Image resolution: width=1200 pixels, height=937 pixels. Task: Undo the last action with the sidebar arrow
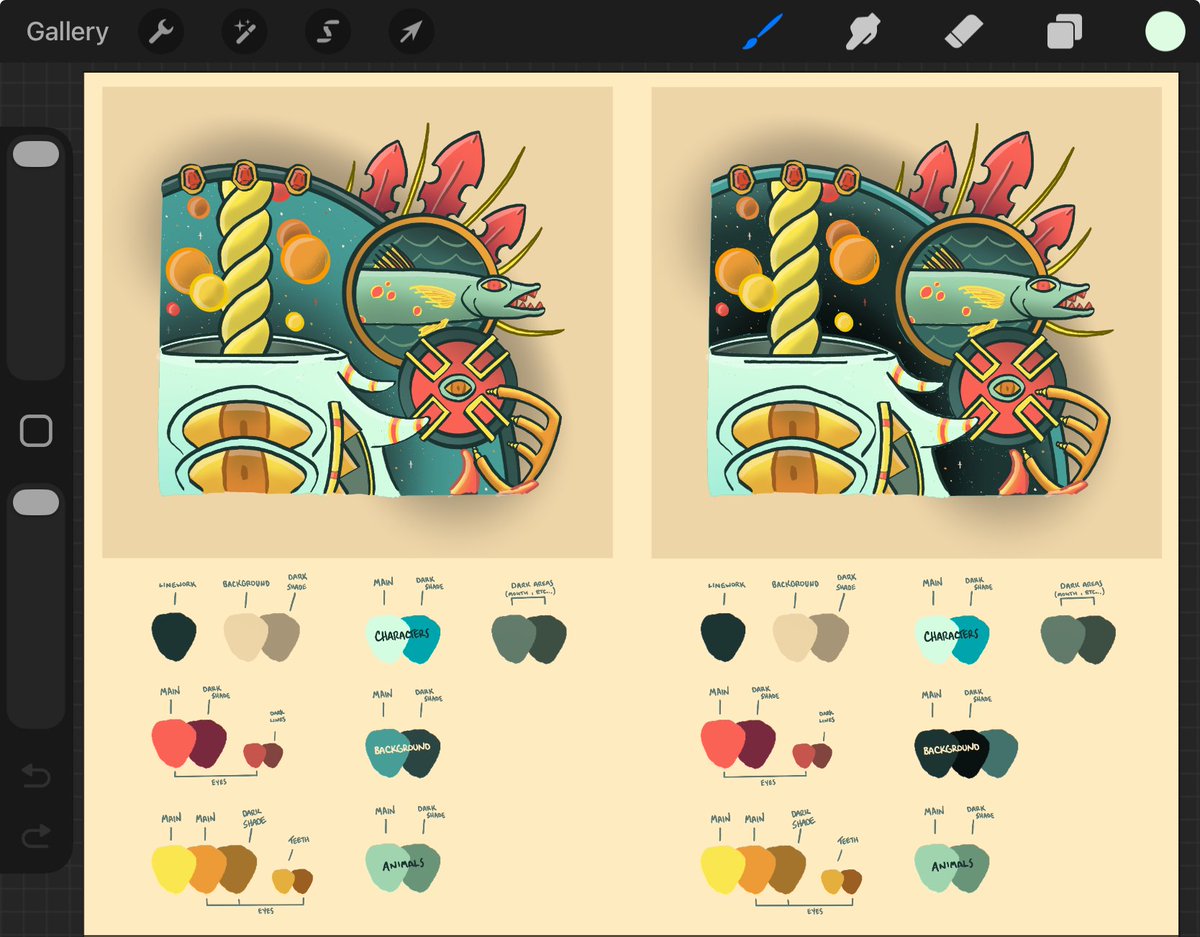coord(36,776)
